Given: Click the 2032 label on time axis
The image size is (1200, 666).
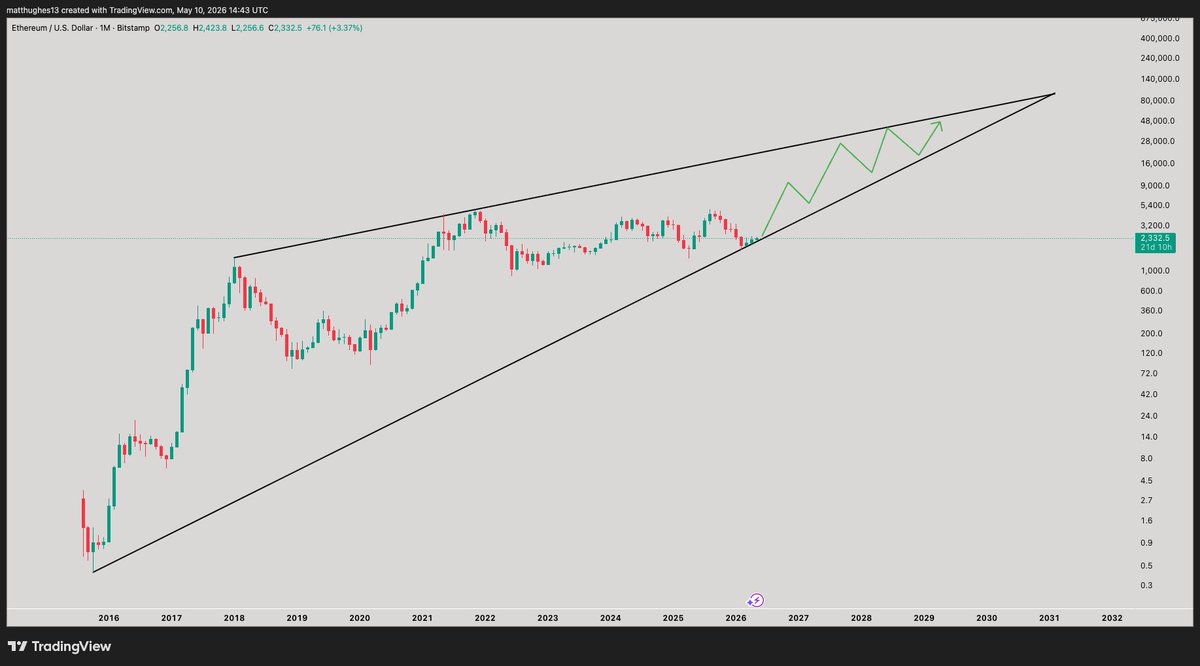Looking at the screenshot, I should tap(1112, 619).
